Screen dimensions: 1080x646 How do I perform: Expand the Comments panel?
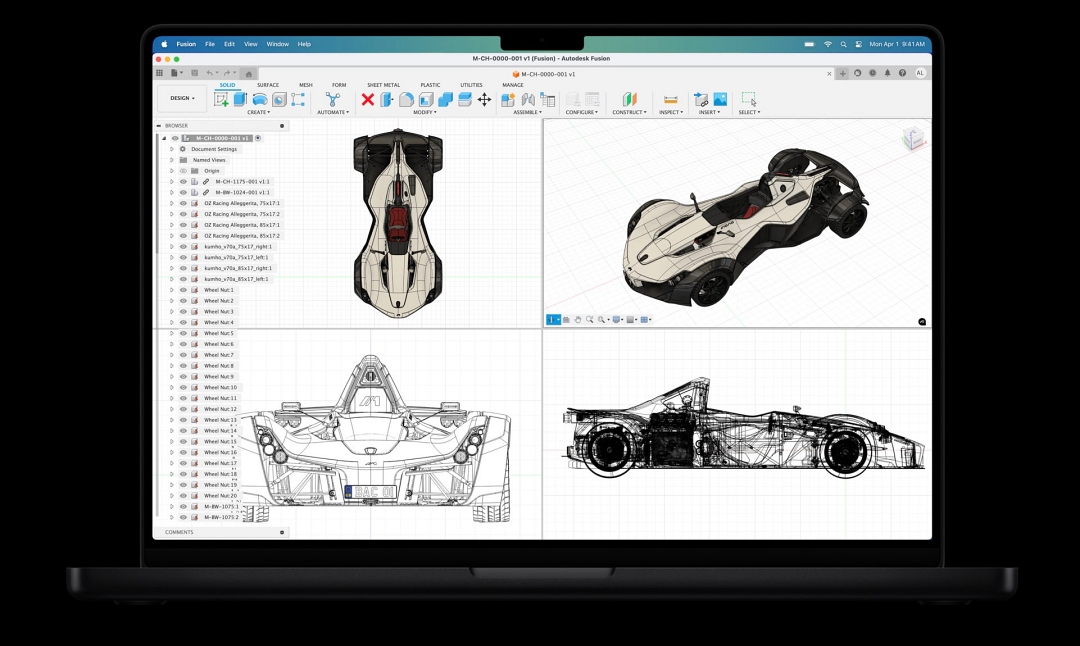click(x=282, y=532)
